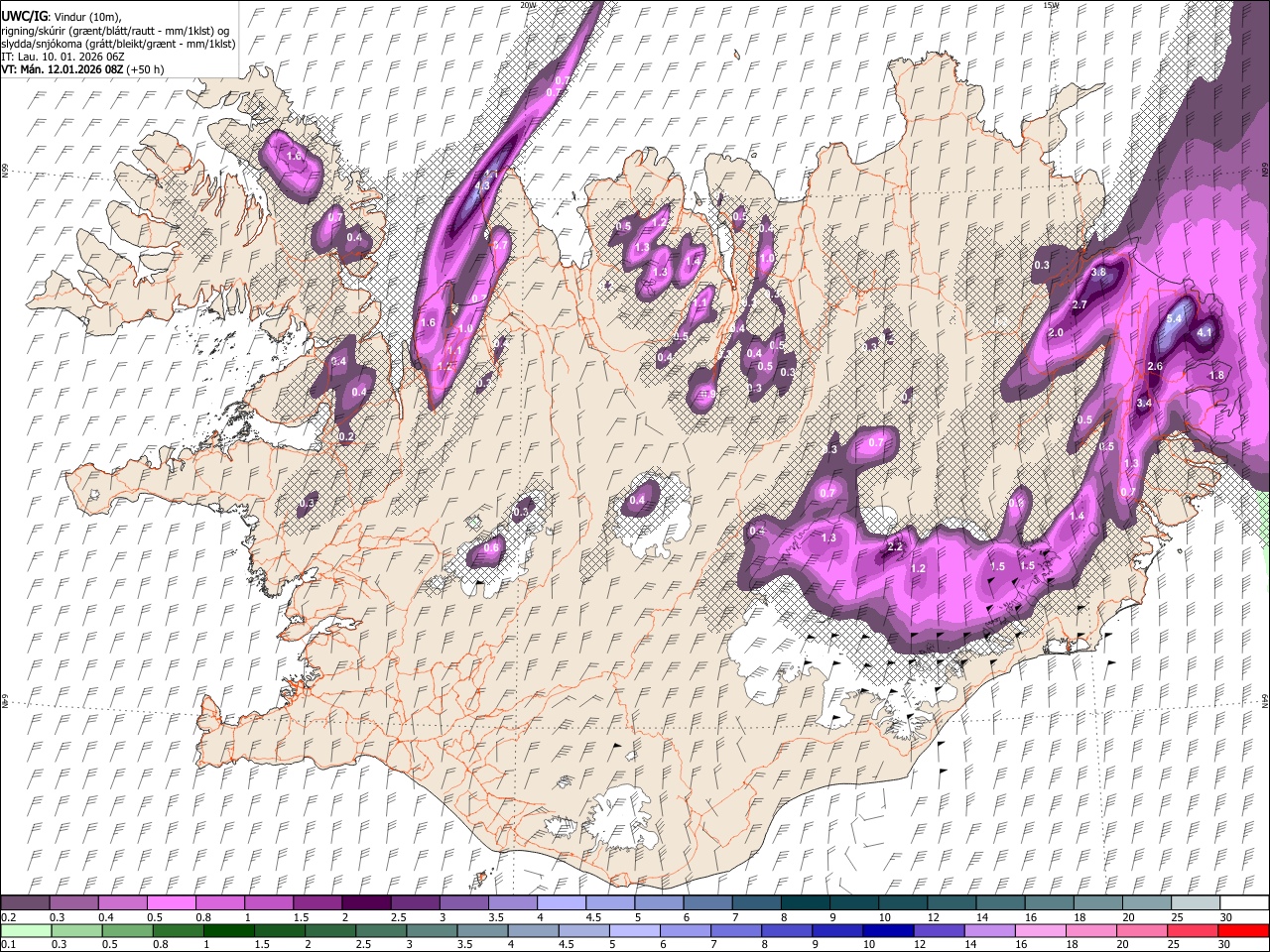Click the 5.4 precipitation value on the map
Viewport: 1270px width, 952px height.
point(1175,318)
